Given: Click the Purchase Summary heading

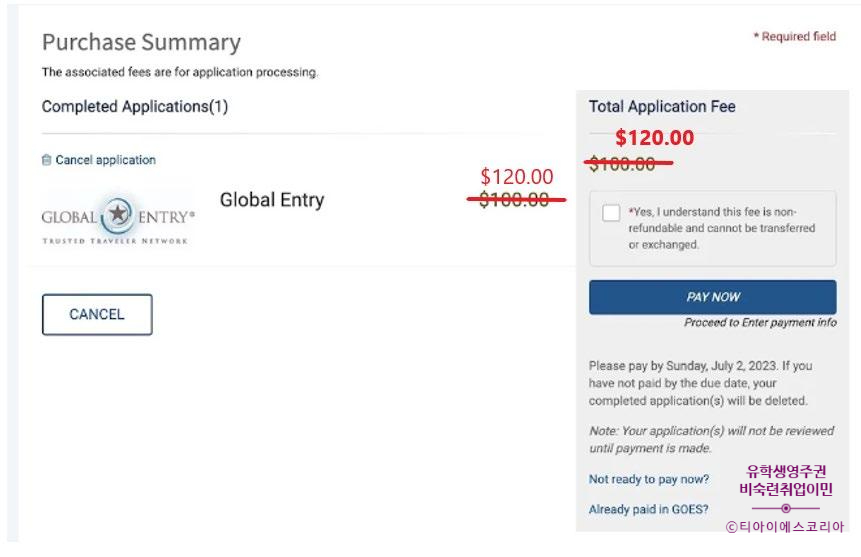Looking at the screenshot, I should pos(141,43).
